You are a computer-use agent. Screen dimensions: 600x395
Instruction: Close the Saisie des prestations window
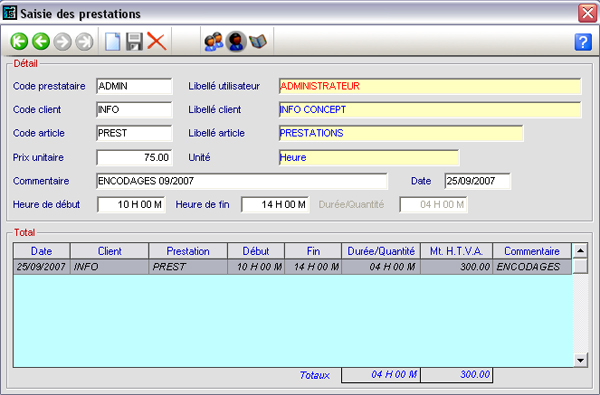pos(588,13)
